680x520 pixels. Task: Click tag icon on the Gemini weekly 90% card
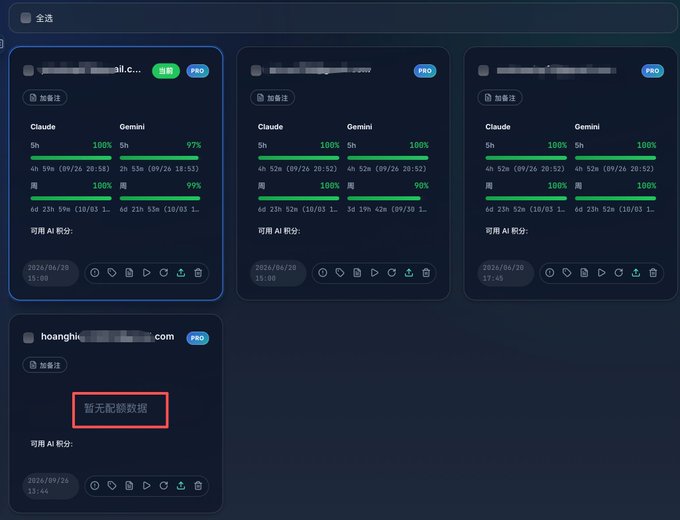(340, 273)
